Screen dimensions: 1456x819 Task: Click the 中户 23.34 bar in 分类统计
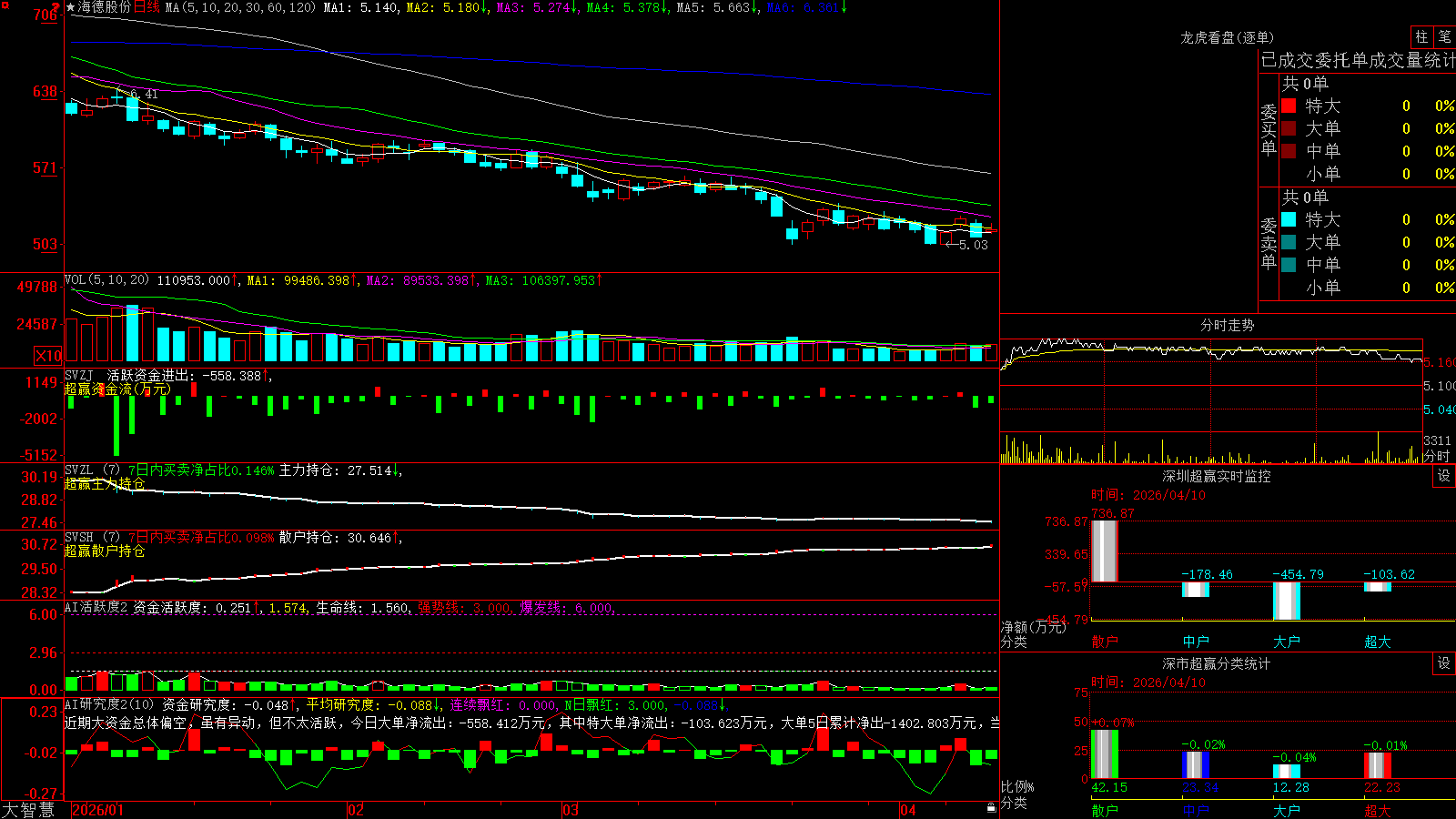(x=1195, y=765)
